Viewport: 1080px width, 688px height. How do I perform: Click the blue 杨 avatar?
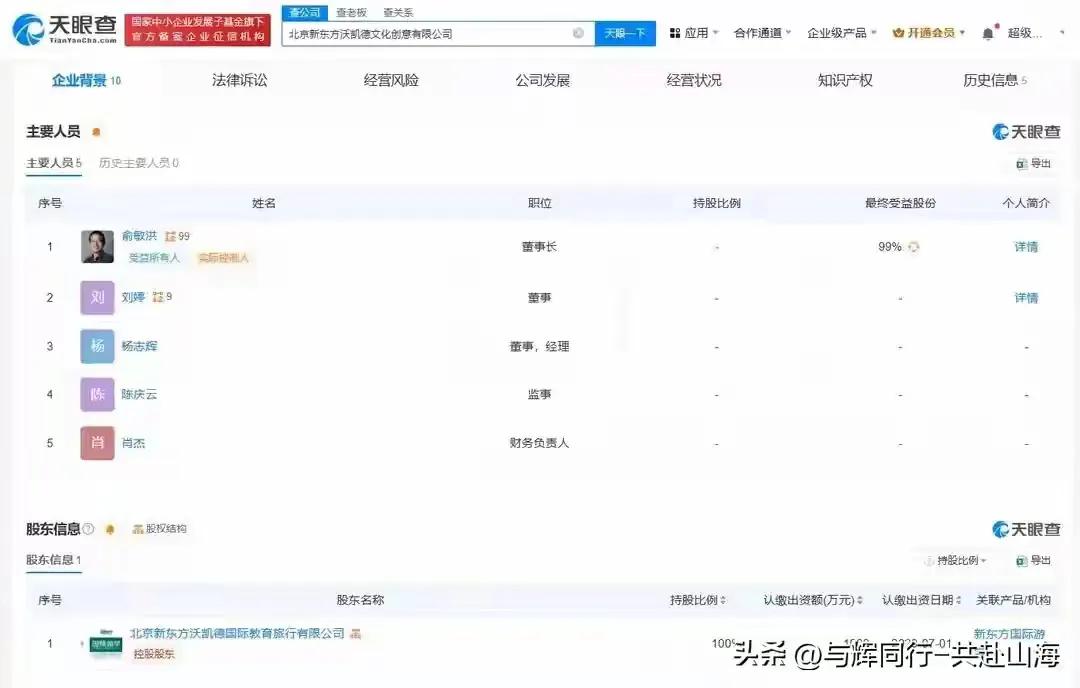coord(97,346)
